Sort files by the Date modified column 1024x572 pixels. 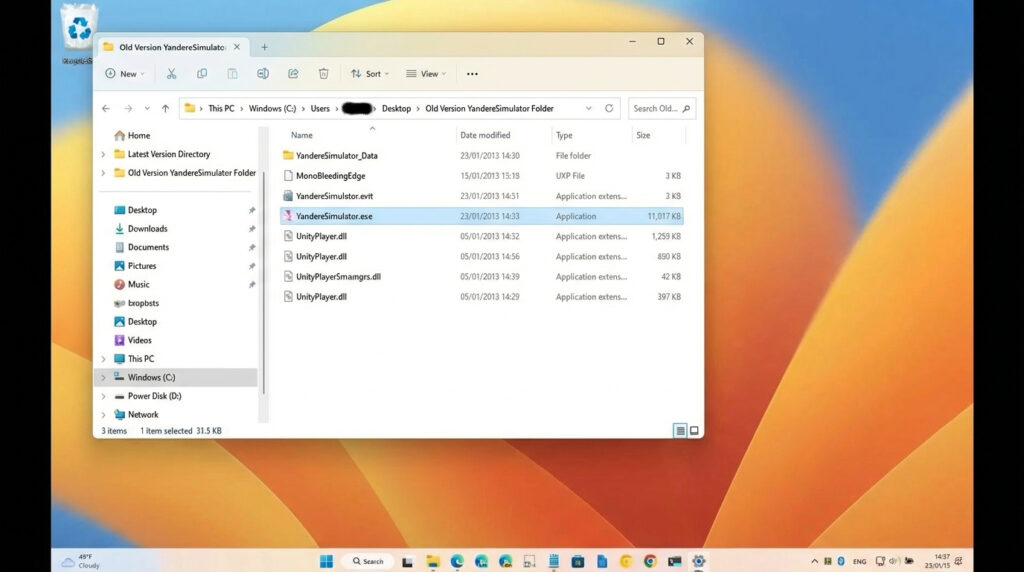(485, 135)
